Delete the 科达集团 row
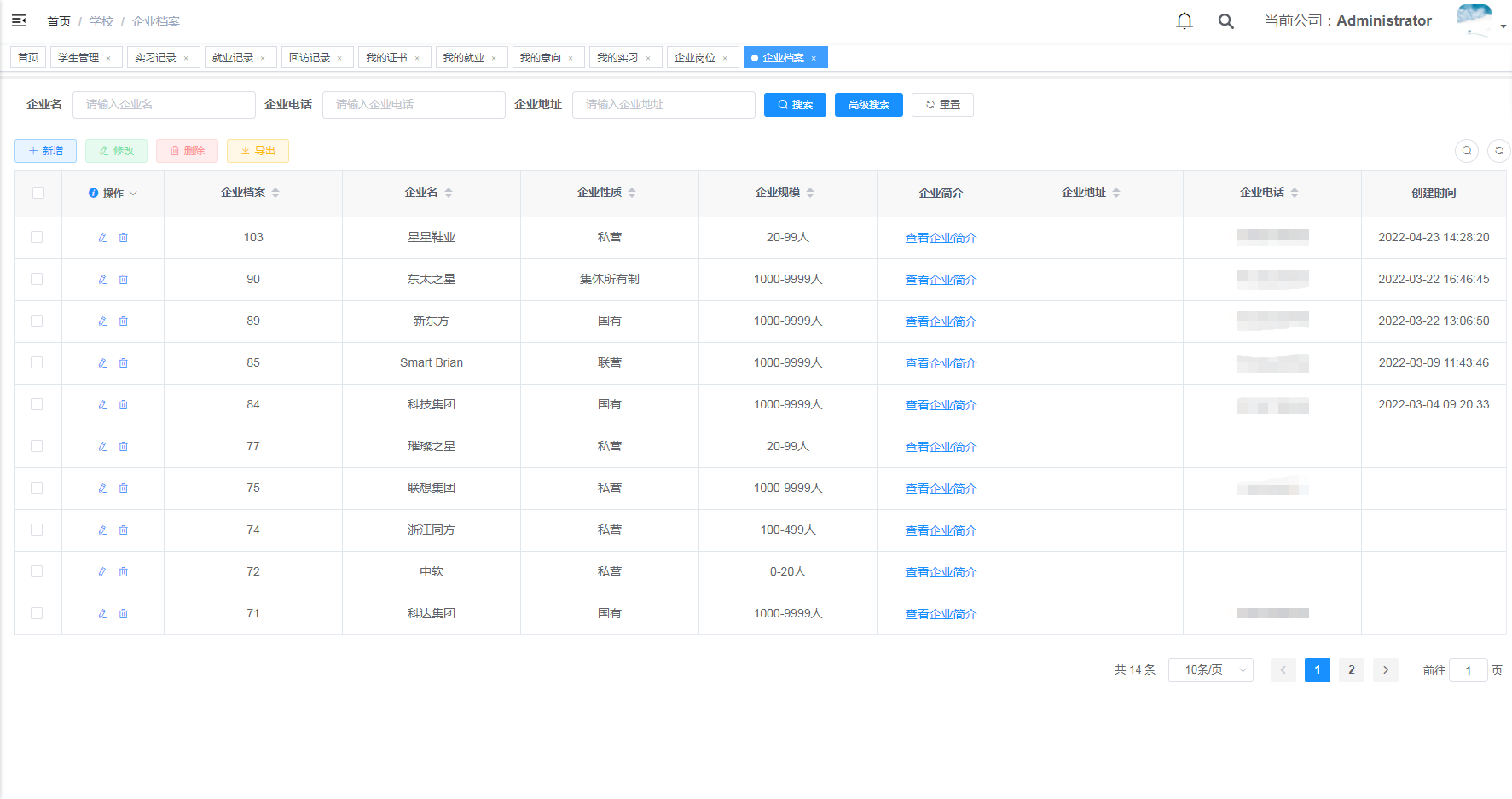The image size is (1512, 799). (124, 614)
